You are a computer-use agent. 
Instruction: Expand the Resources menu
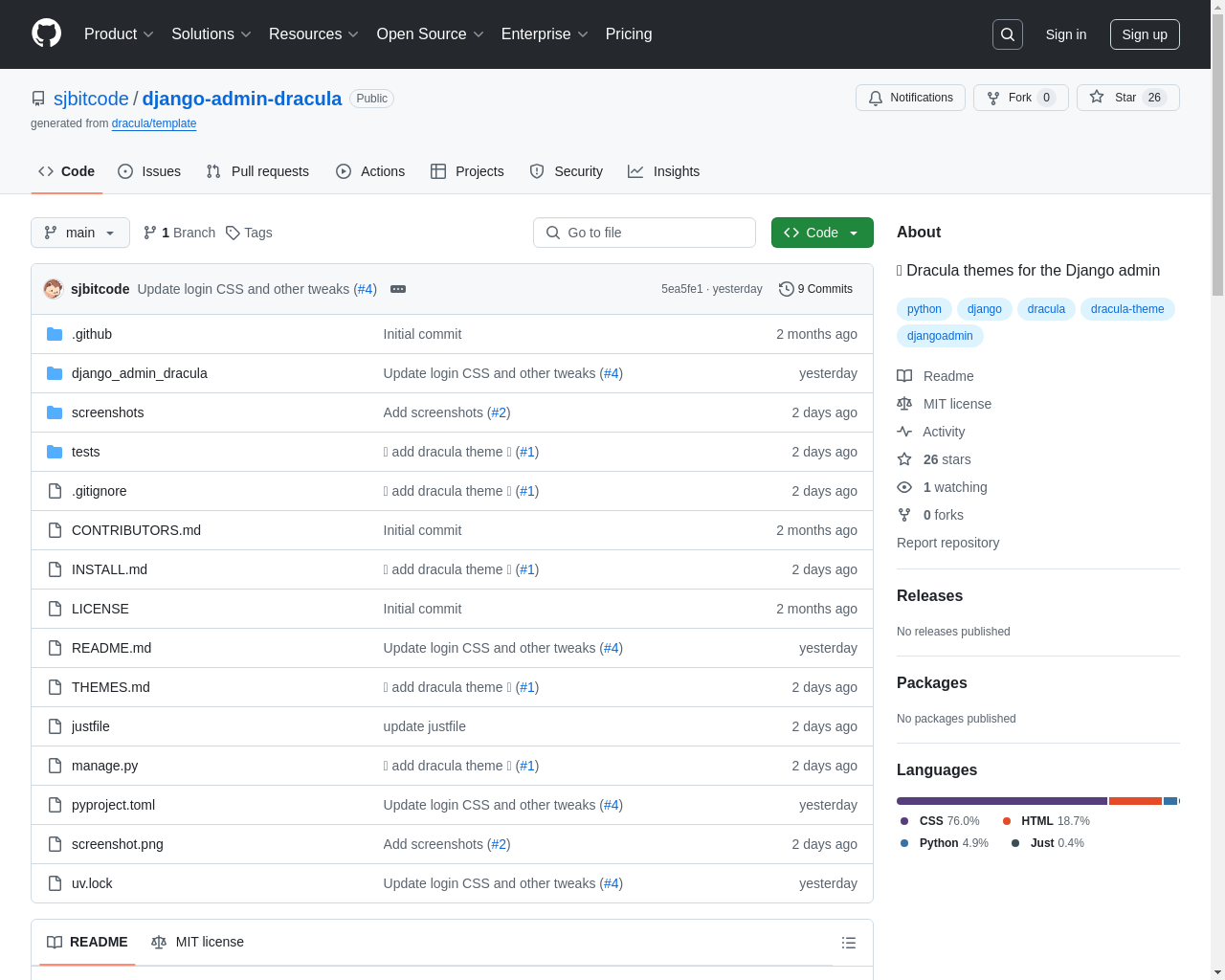314,34
